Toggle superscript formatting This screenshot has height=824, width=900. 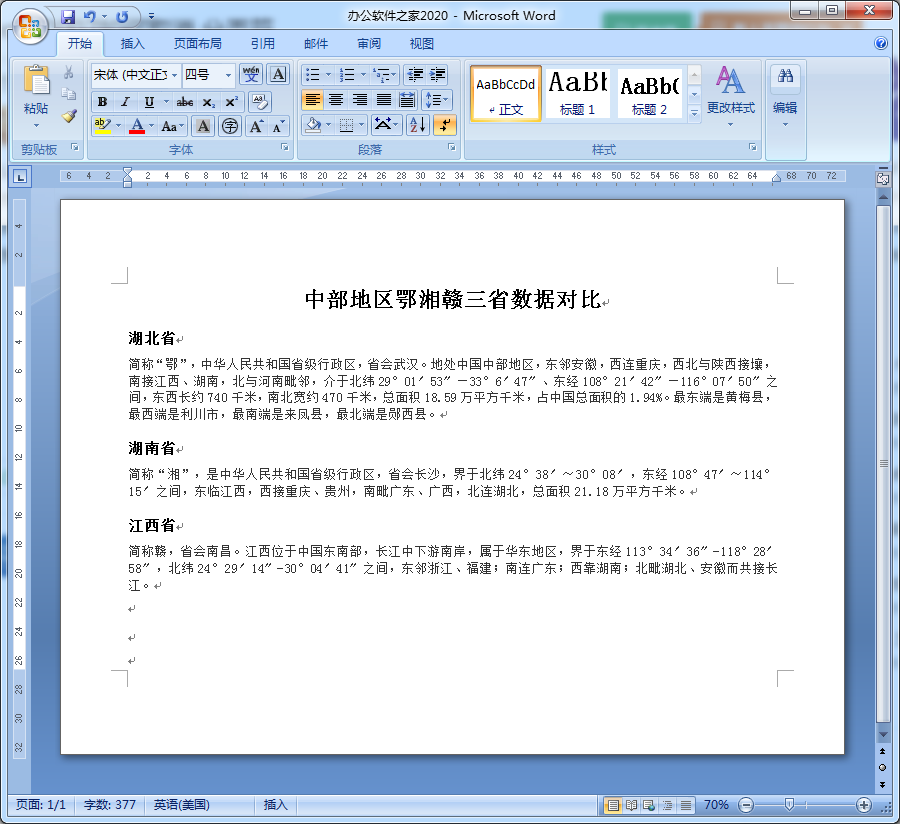[x=231, y=102]
